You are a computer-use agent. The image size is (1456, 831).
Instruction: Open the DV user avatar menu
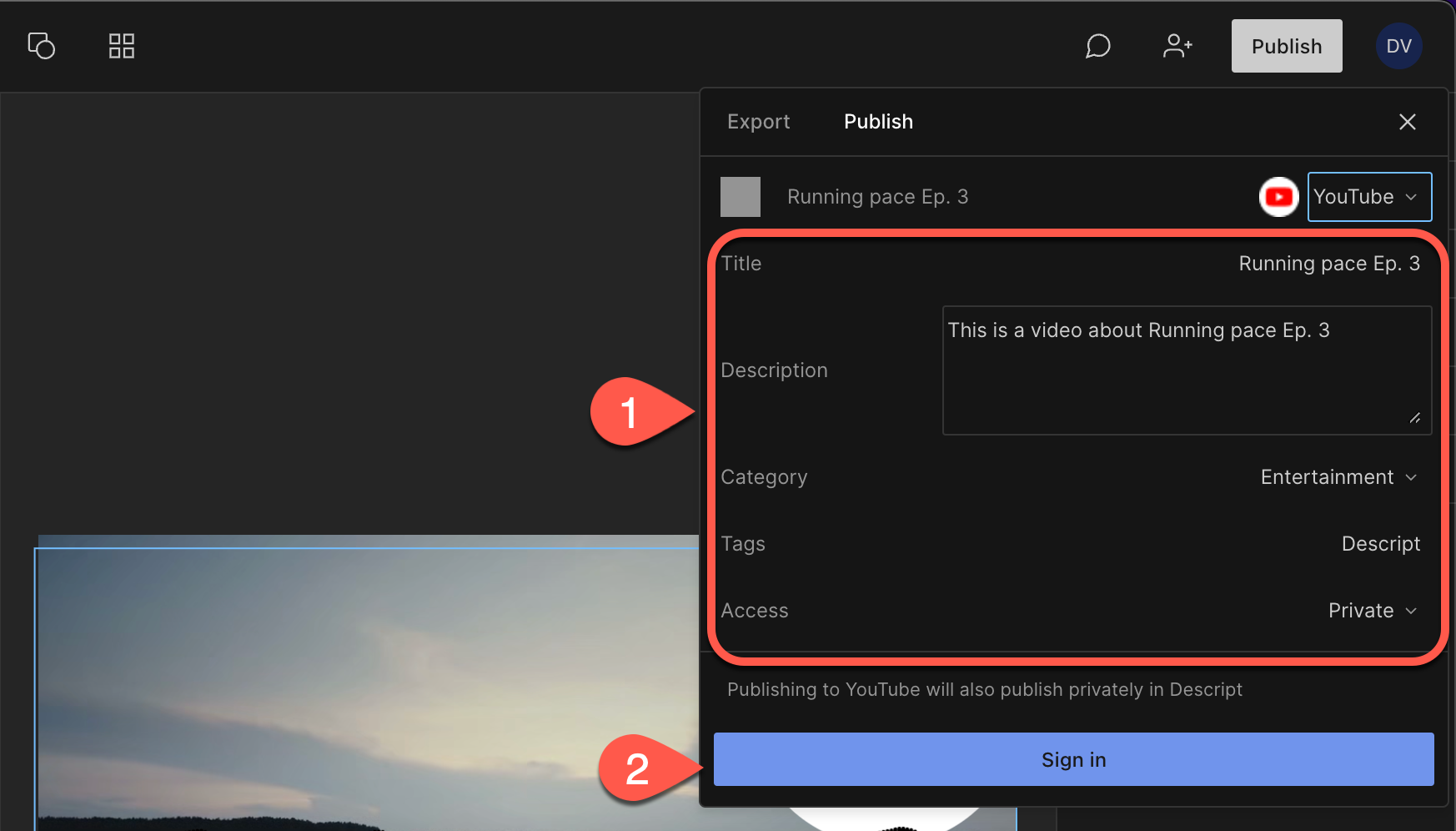1398,46
